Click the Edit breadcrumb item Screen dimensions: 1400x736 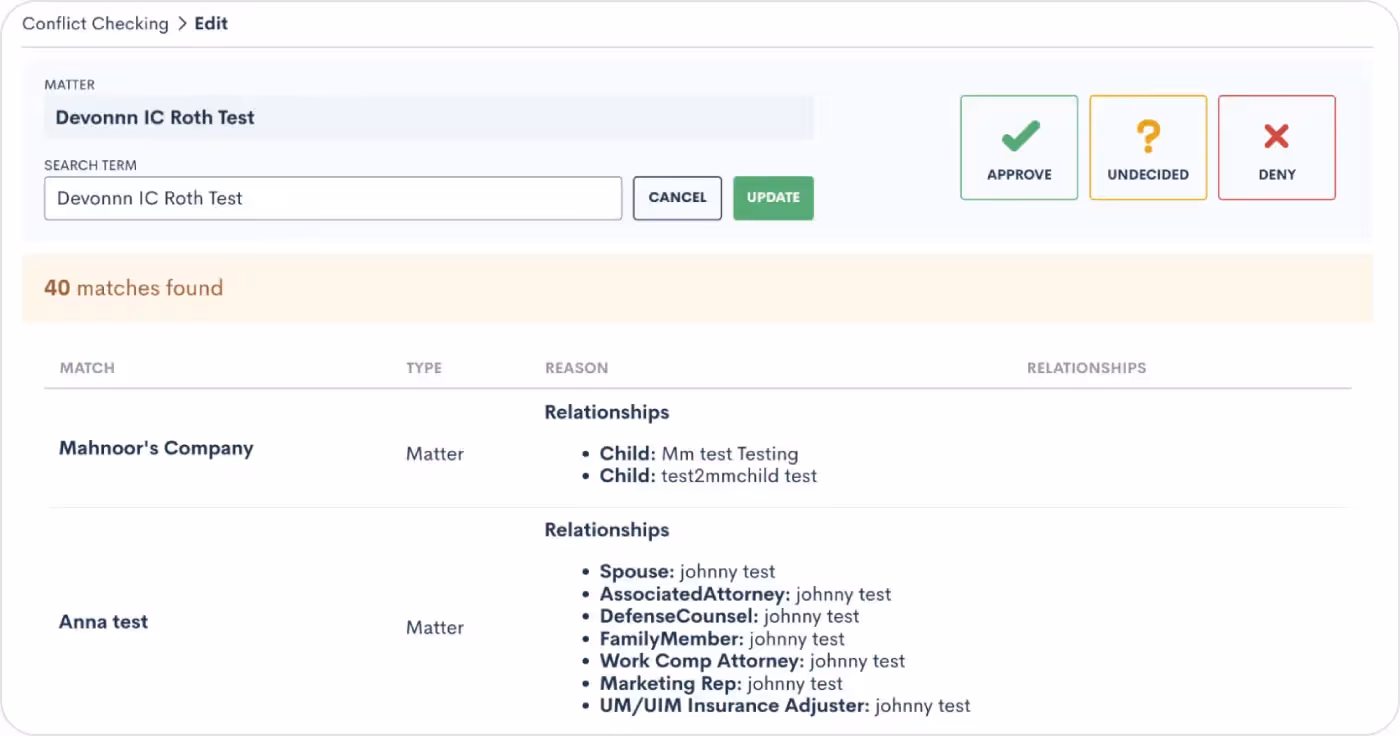tap(211, 23)
